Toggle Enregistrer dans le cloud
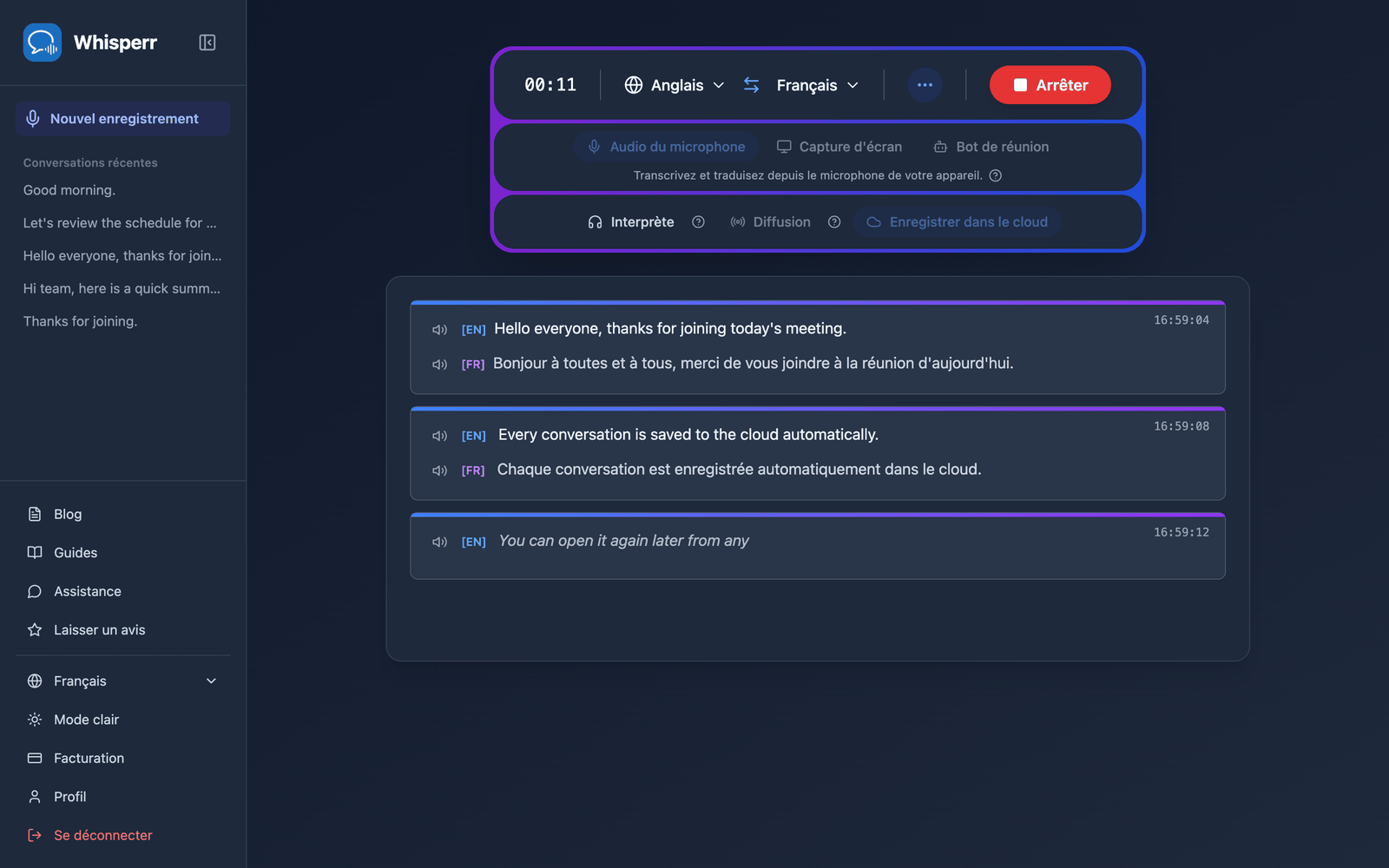The width and height of the screenshot is (1389, 868). coord(957,222)
